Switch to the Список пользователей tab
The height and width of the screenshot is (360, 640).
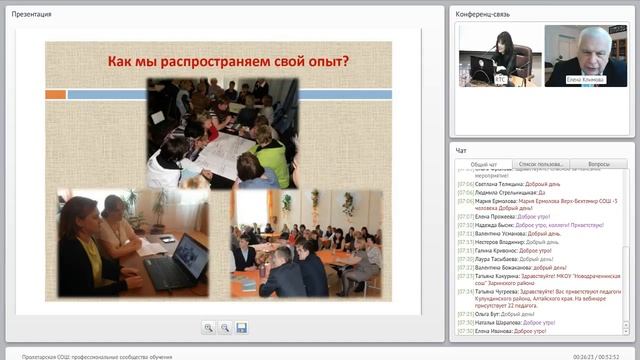pos(541,164)
